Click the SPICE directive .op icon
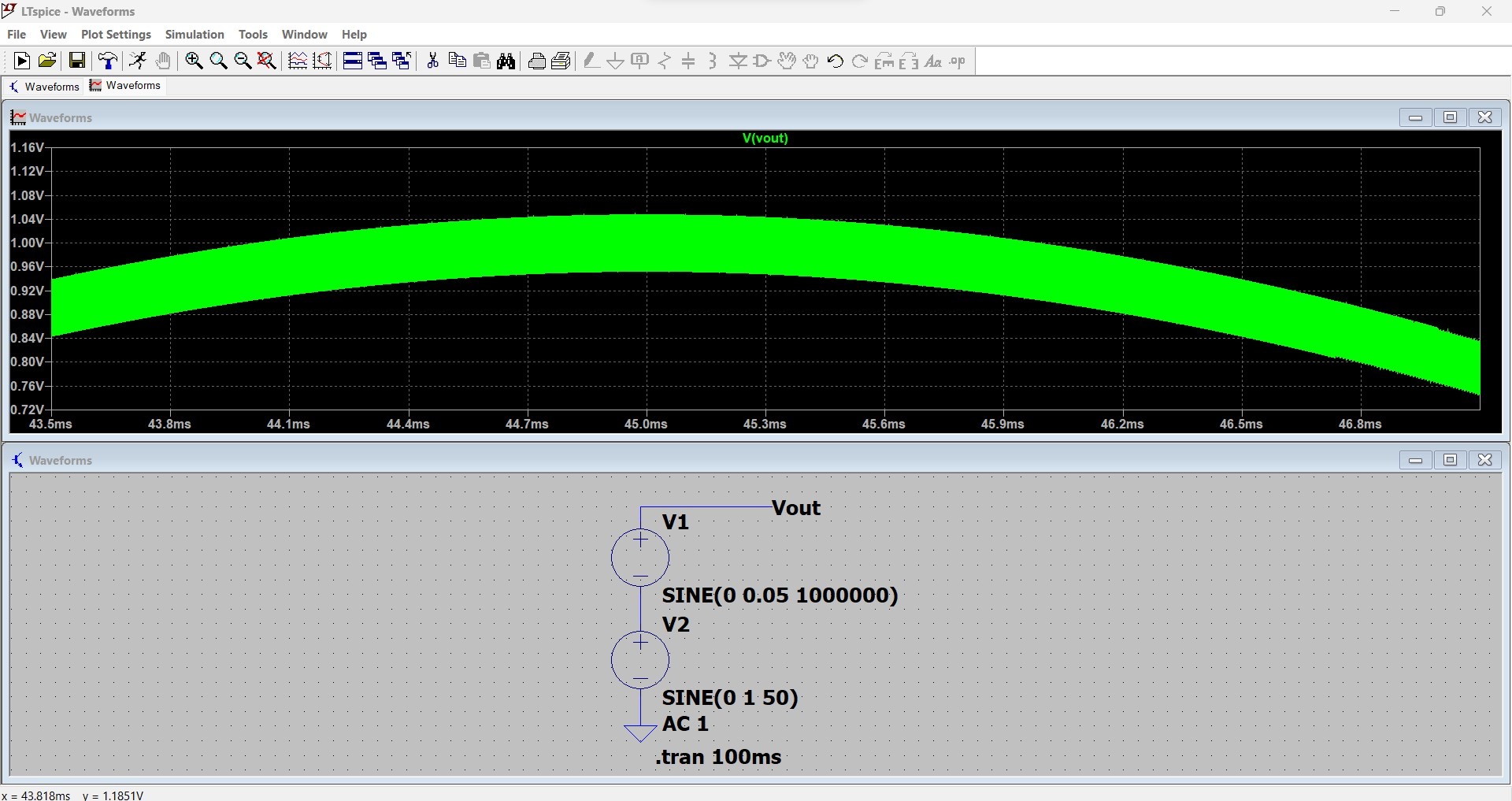 click(x=958, y=61)
